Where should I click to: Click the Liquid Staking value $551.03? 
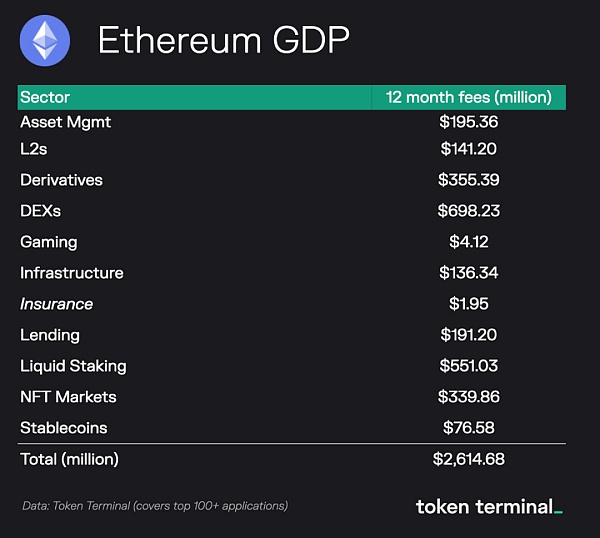click(469, 366)
